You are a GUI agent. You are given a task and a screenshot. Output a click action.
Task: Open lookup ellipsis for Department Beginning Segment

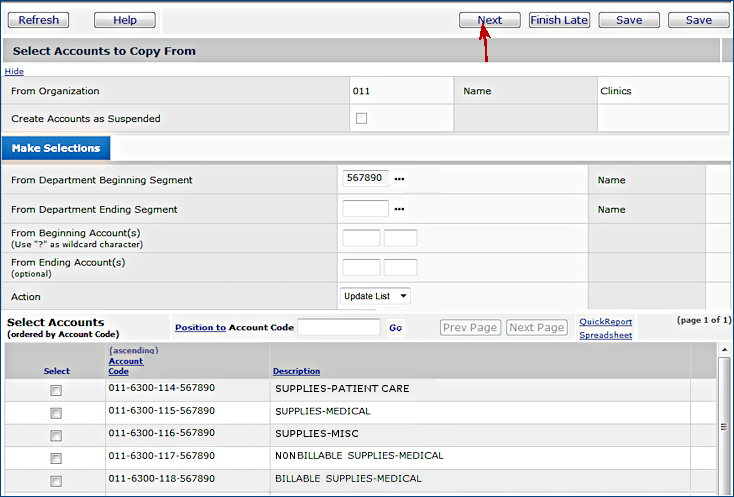coord(399,180)
